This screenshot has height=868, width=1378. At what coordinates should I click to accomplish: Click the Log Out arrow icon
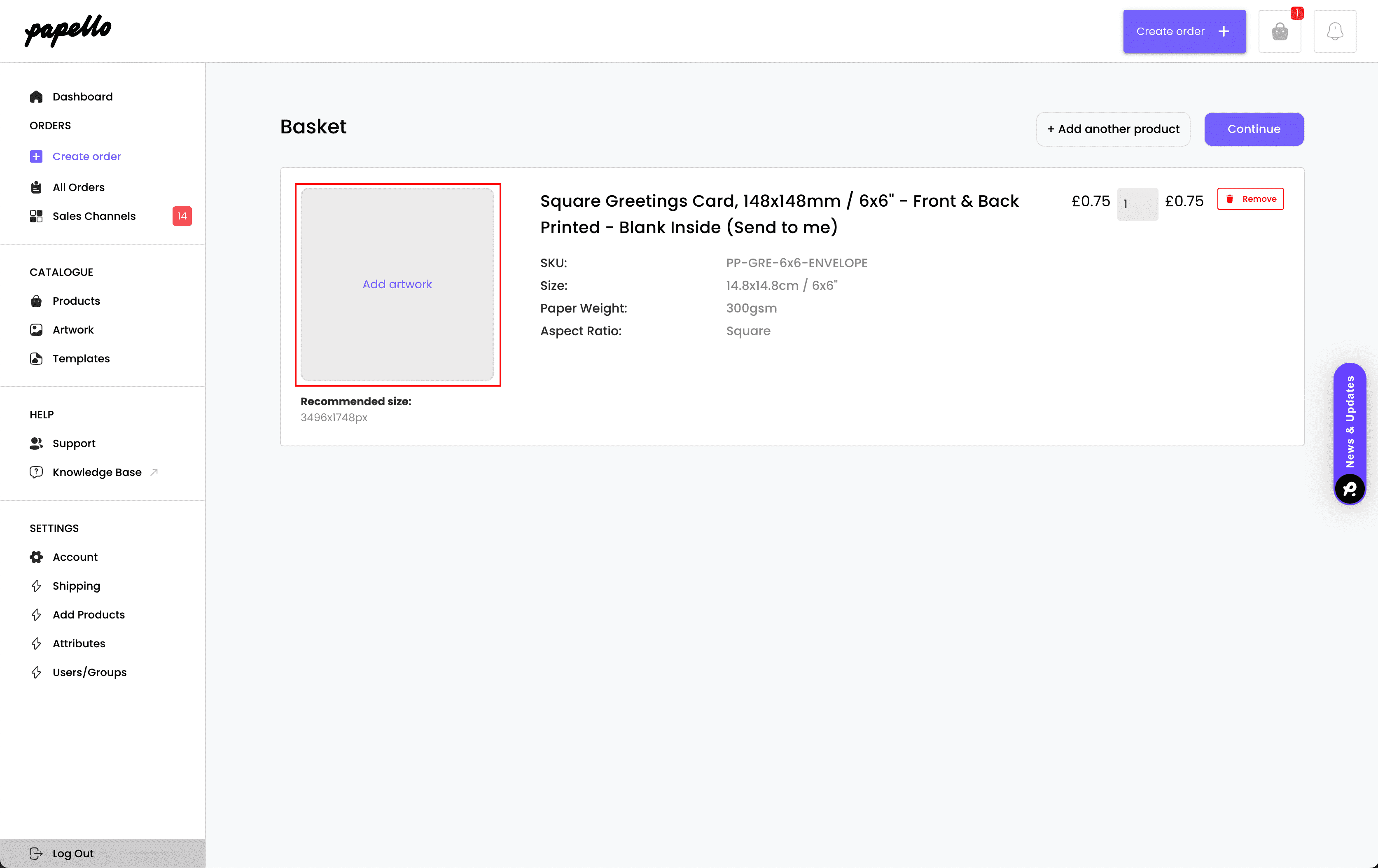click(x=36, y=853)
